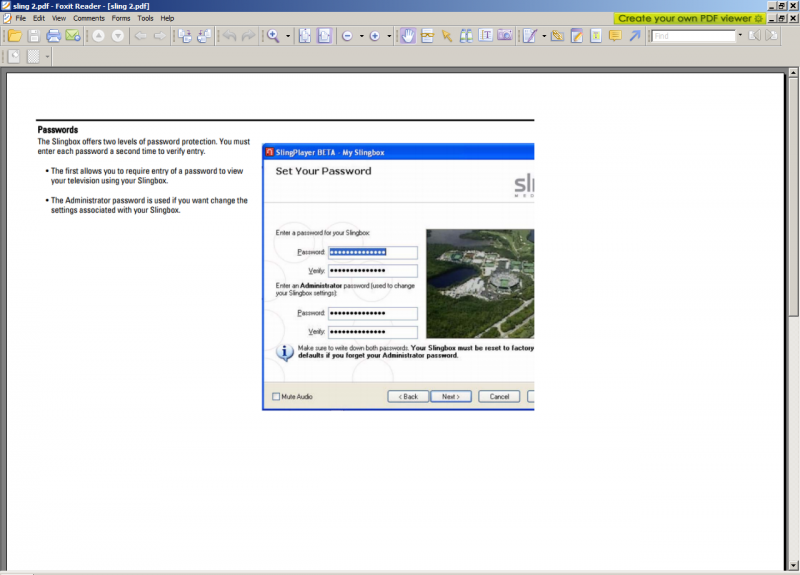This screenshot has width=800, height=575.
Task: Click the glasses text viewer icon
Action: click(x=427, y=36)
